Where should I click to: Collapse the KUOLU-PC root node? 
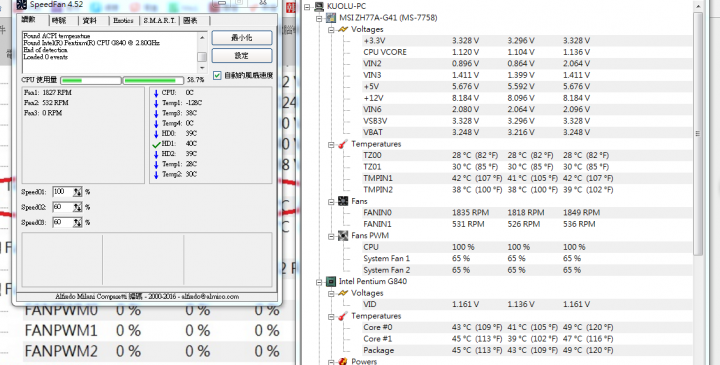[307, 6]
